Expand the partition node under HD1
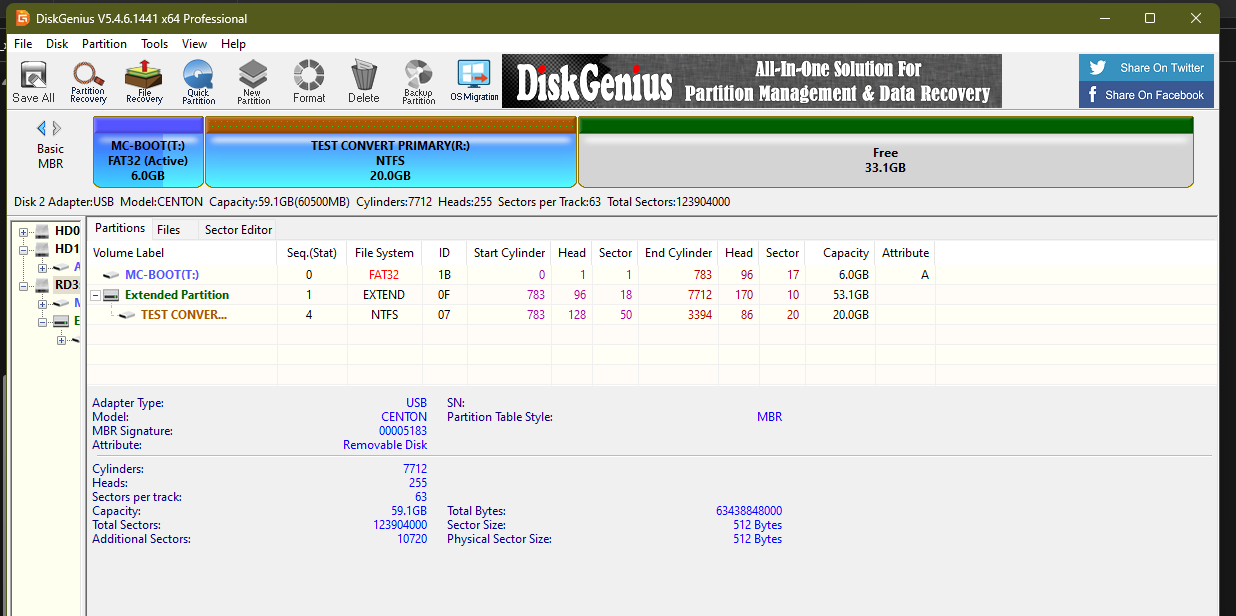The height and width of the screenshot is (616, 1236). pos(42,268)
